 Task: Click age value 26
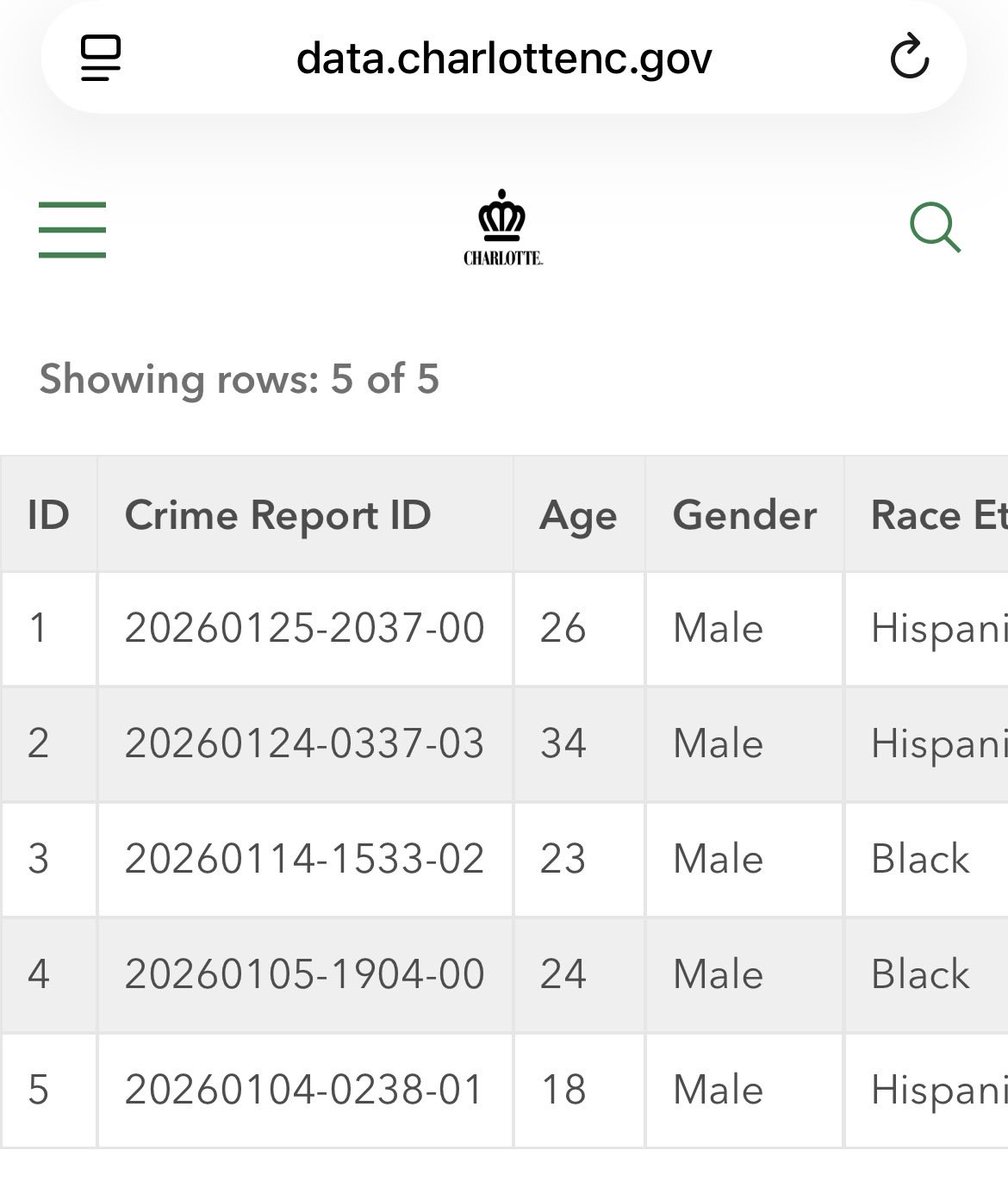click(x=562, y=629)
